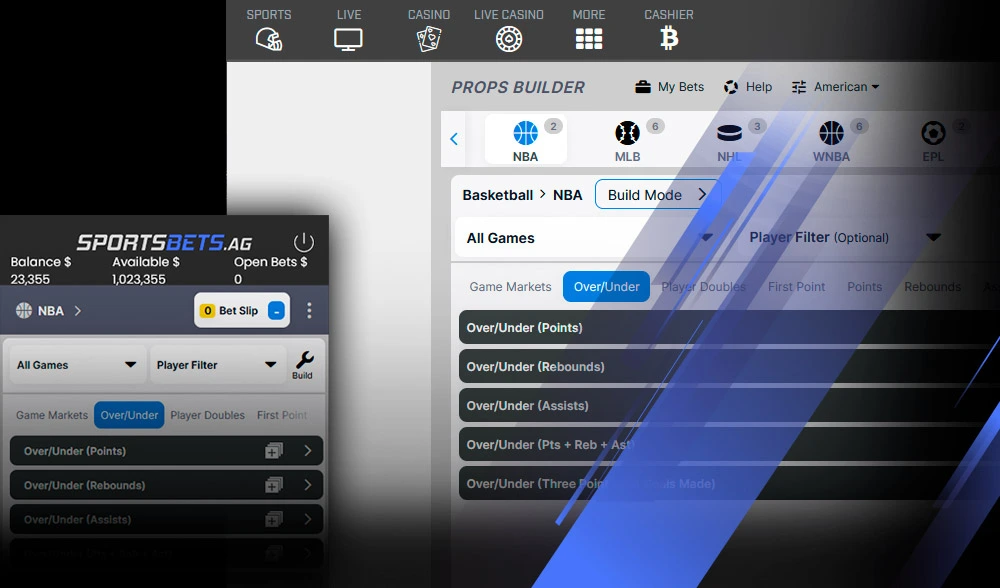
Task: Expand mobile Over/Under (Assists) chevron
Action: (308, 520)
